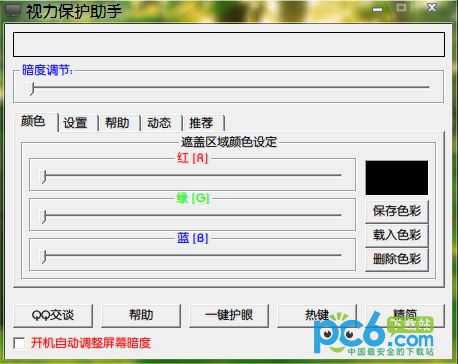
Task: Open the 热键 hotkey settings
Action: (x=317, y=315)
